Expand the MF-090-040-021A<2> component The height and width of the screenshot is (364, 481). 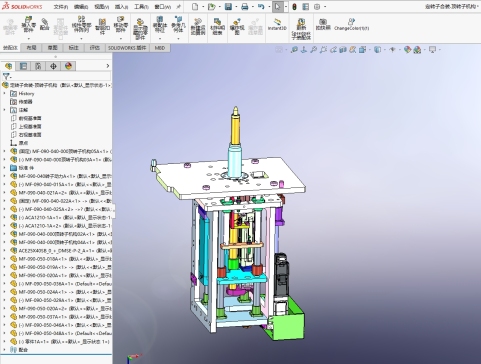click(5, 192)
